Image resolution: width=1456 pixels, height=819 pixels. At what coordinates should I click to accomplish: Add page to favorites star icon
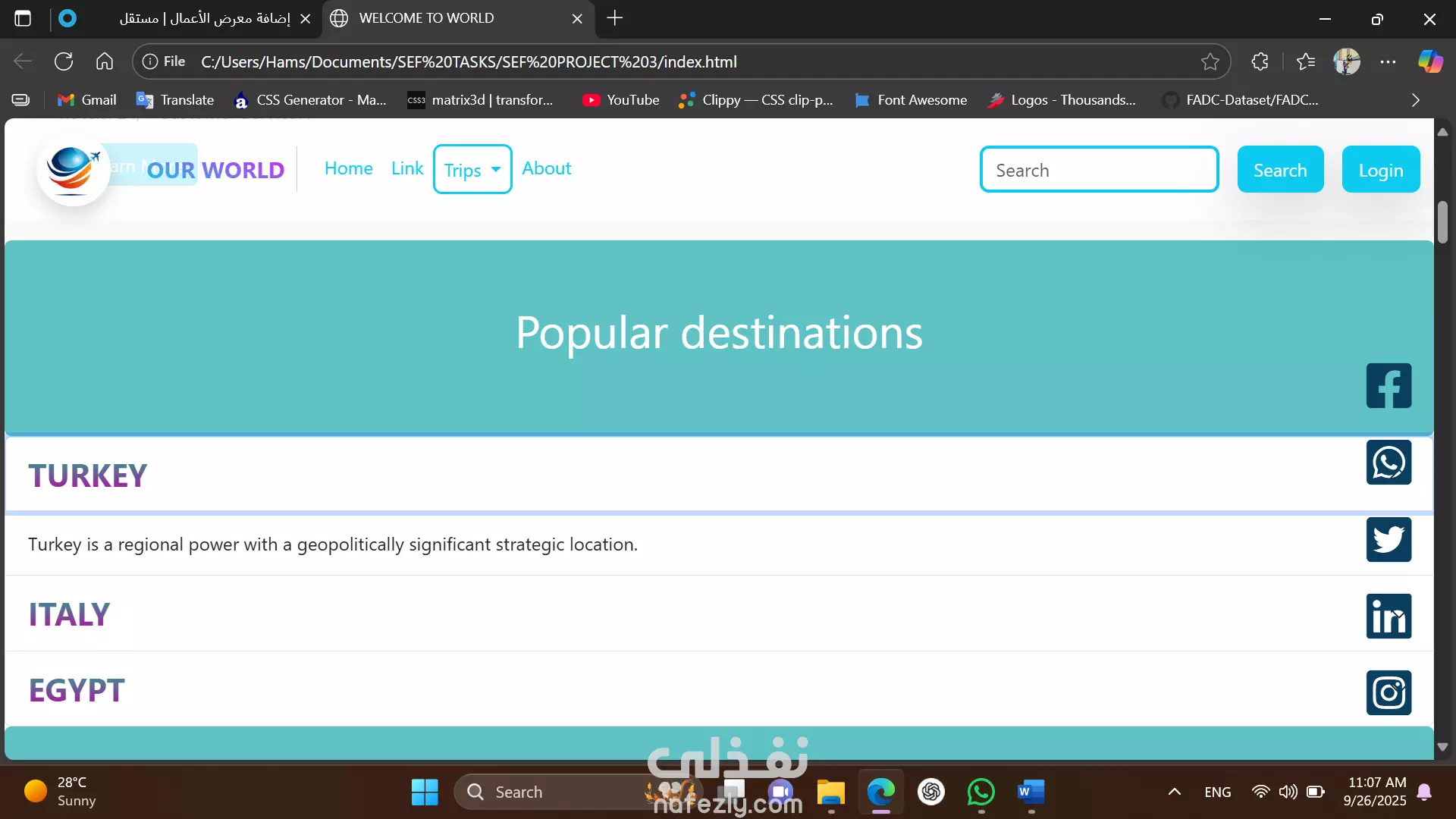[x=1210, y=61]
